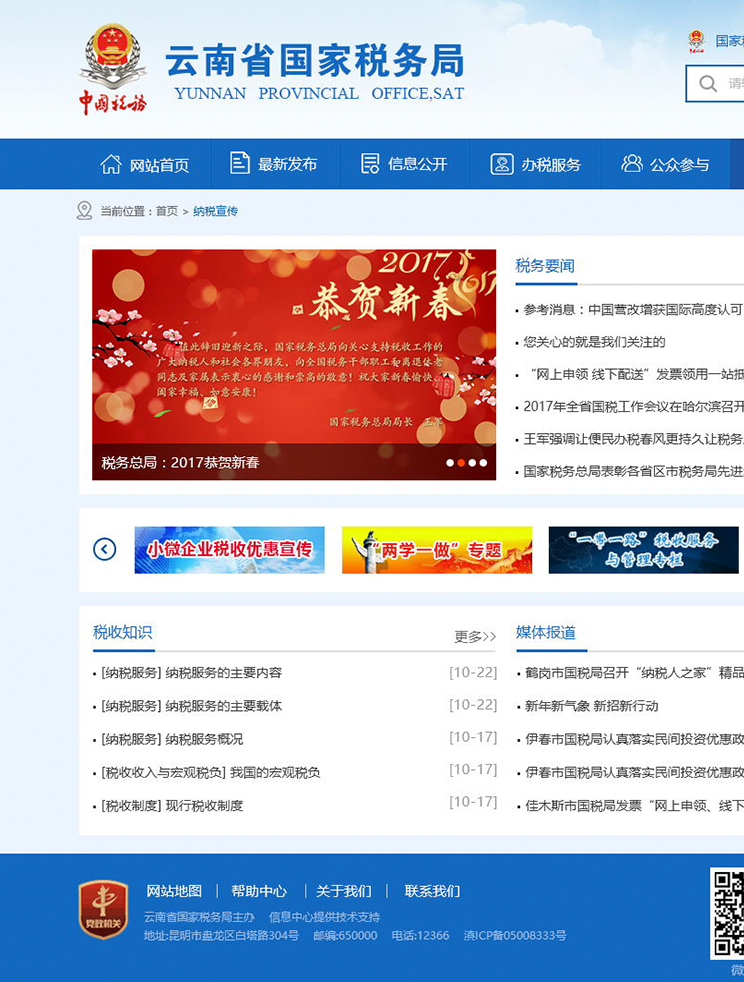Open the 税务要闻 tab

click(x=545, y=265)
